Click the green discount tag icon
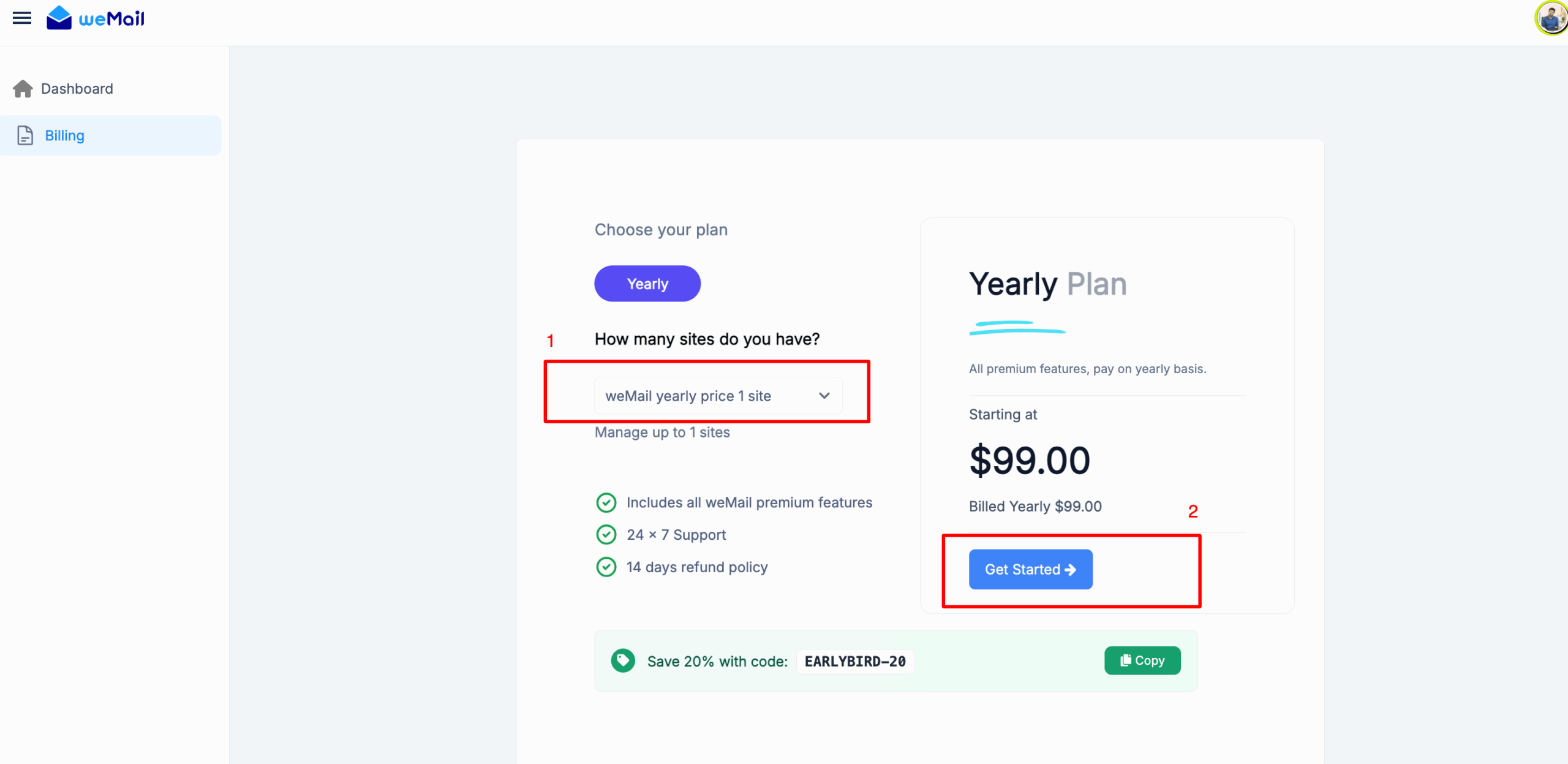The width and height of the screenshot is (1568, 764). pyautogui.click(x=623, y=660)
